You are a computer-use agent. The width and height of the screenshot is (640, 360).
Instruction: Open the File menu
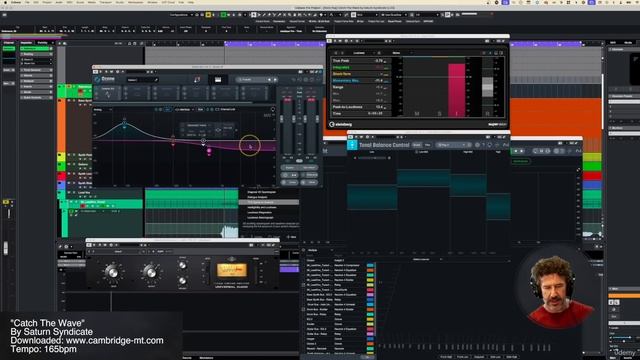(x=27, y=2)
